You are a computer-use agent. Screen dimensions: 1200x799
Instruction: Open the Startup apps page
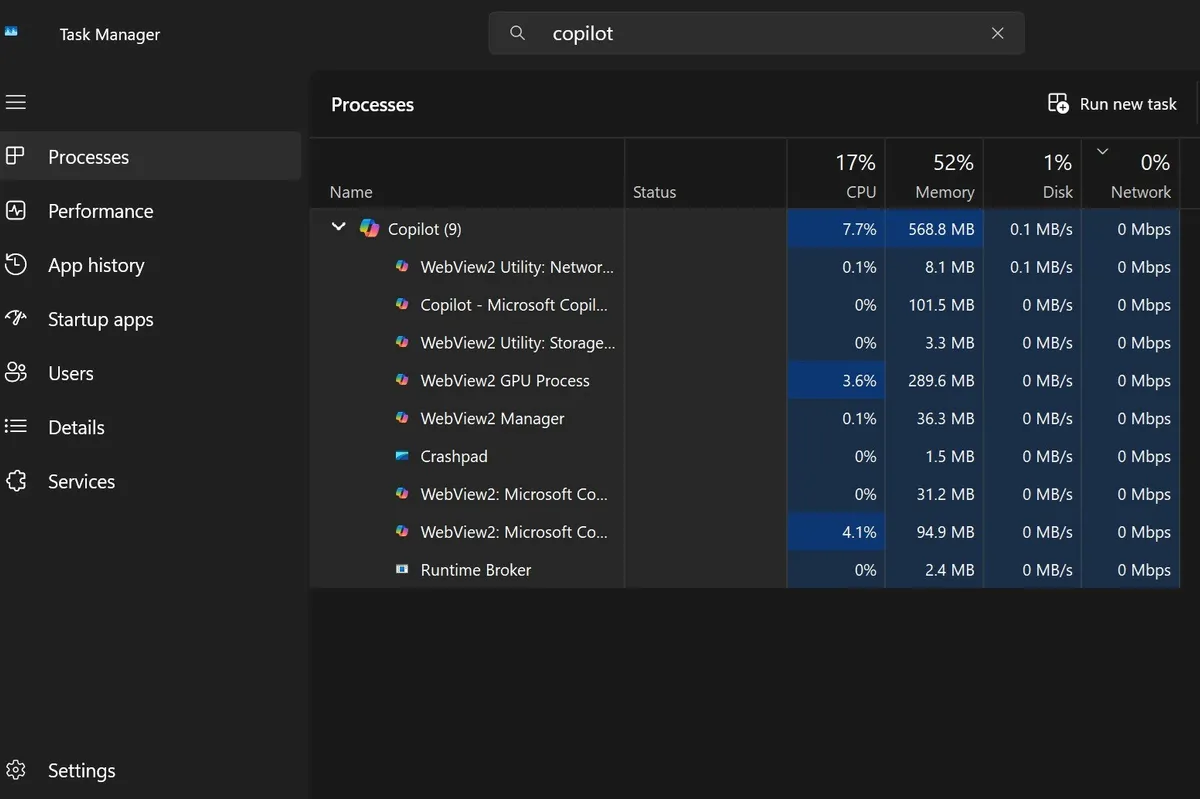[x=150, y=319]
